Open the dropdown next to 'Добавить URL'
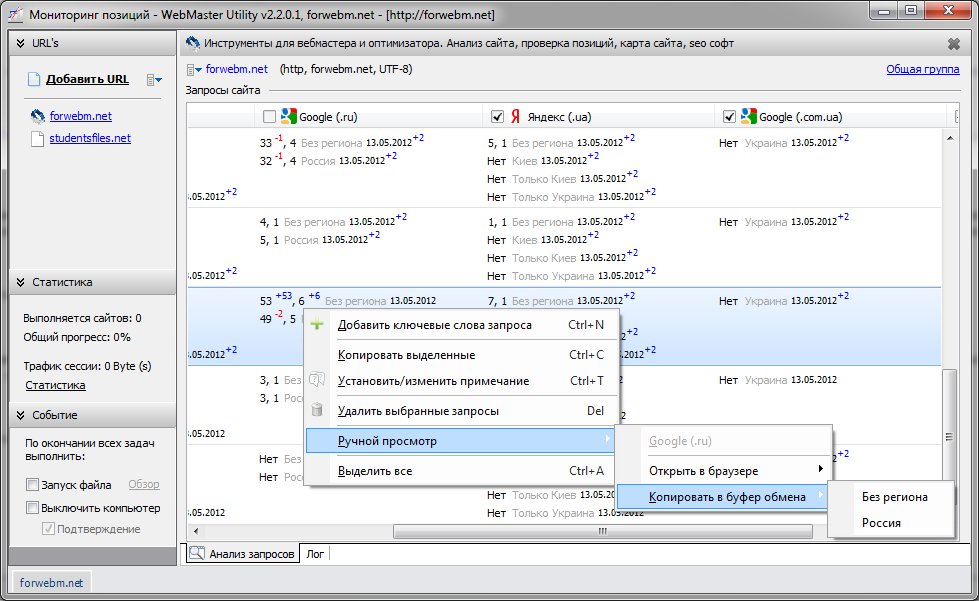Image resolution: width=979 pixels, height=601 pixels. [154, 80]
